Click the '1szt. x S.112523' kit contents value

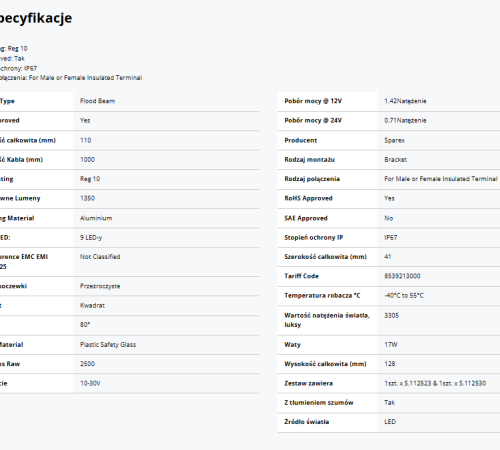435,383
